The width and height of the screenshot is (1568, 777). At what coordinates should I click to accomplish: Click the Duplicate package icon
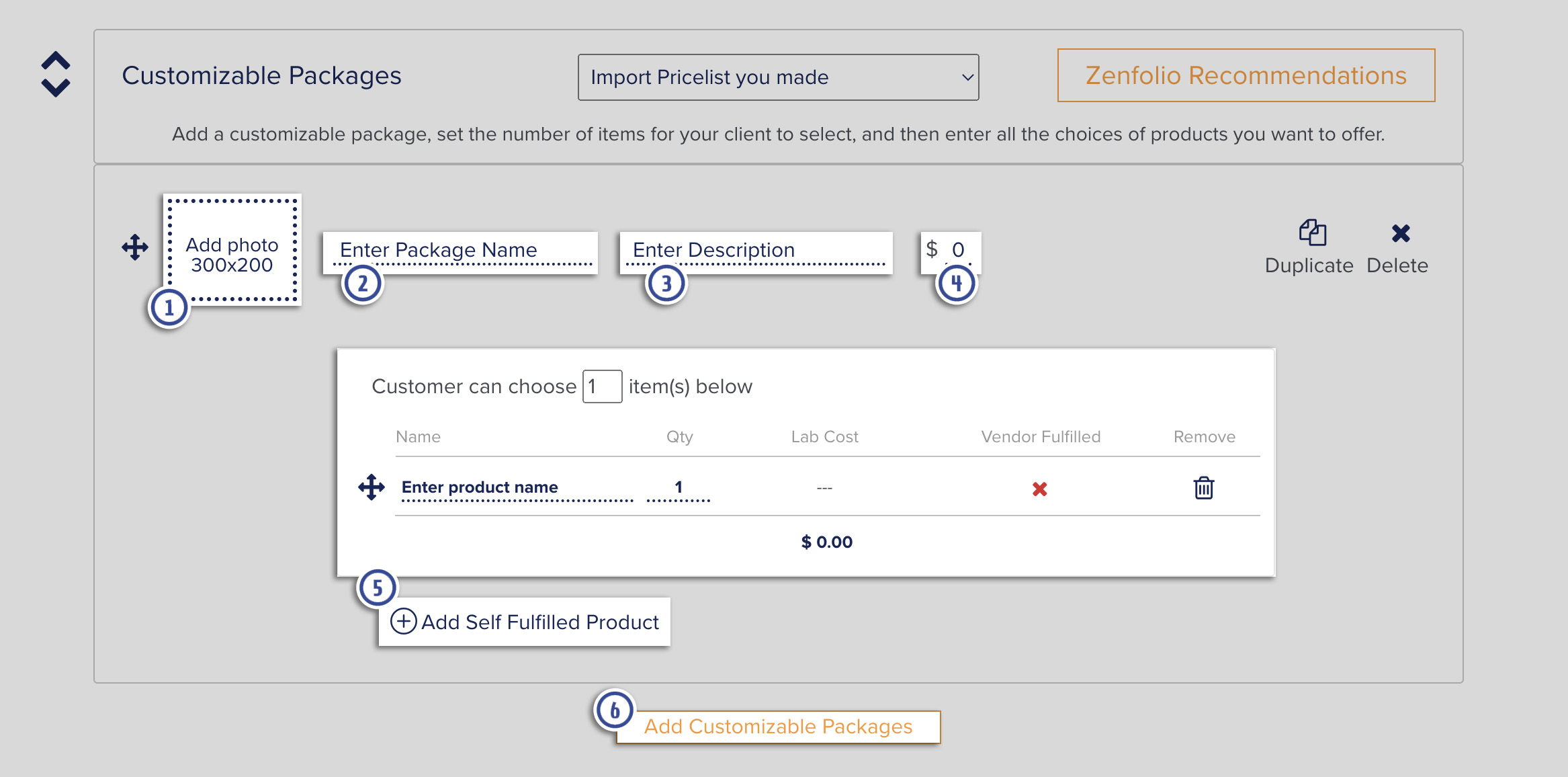pos(1312,233)
